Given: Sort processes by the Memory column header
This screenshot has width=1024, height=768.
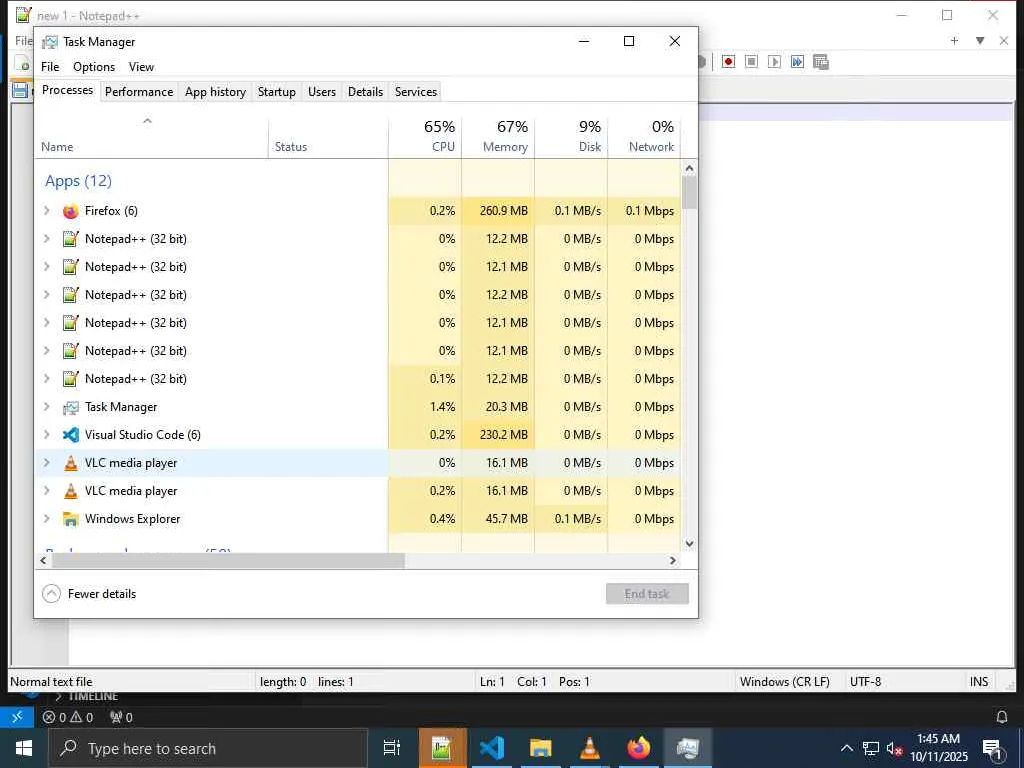Looking at the screenshot, I should [x=498, y=136].
